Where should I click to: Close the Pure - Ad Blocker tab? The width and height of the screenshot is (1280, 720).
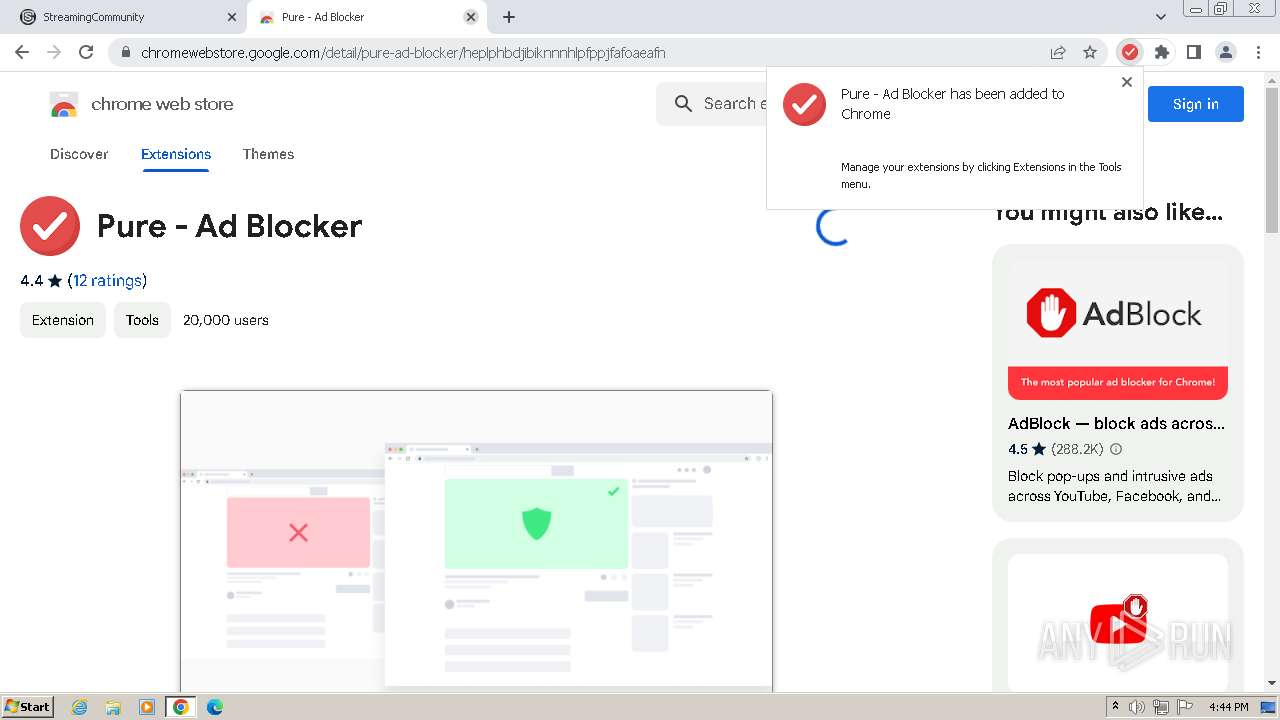point(471,17)
